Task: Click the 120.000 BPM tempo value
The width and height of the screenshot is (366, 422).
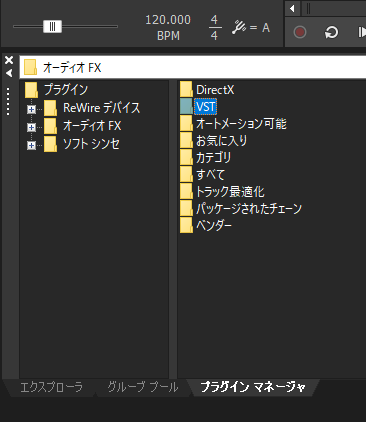Action: pos(168,27)
